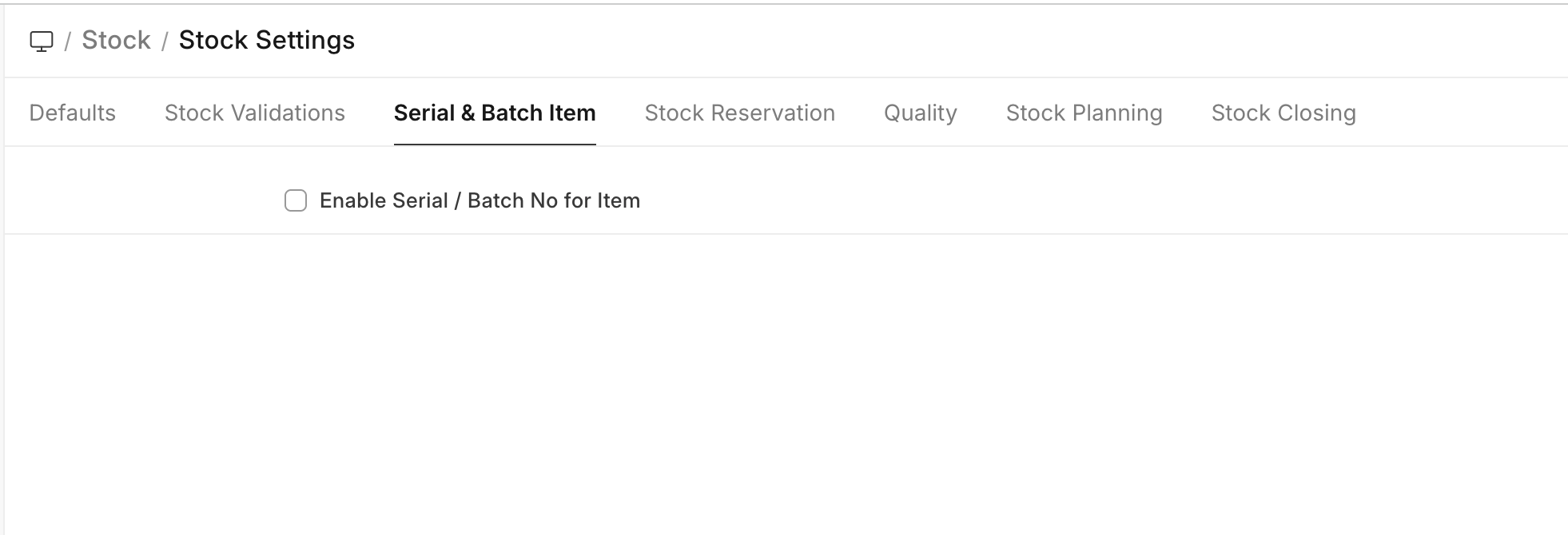Click the Stock Settings page title
The height and width of the screenshot is (535, 1568).
coord(266,41)
